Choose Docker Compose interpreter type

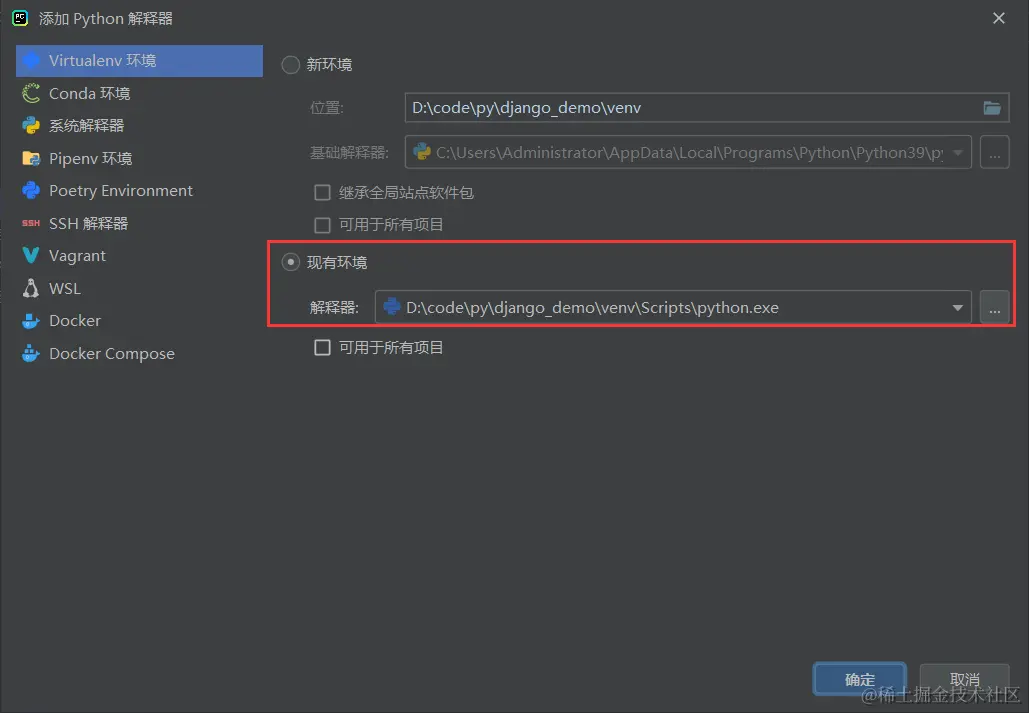pyautogui.click(x=139, y=353)
